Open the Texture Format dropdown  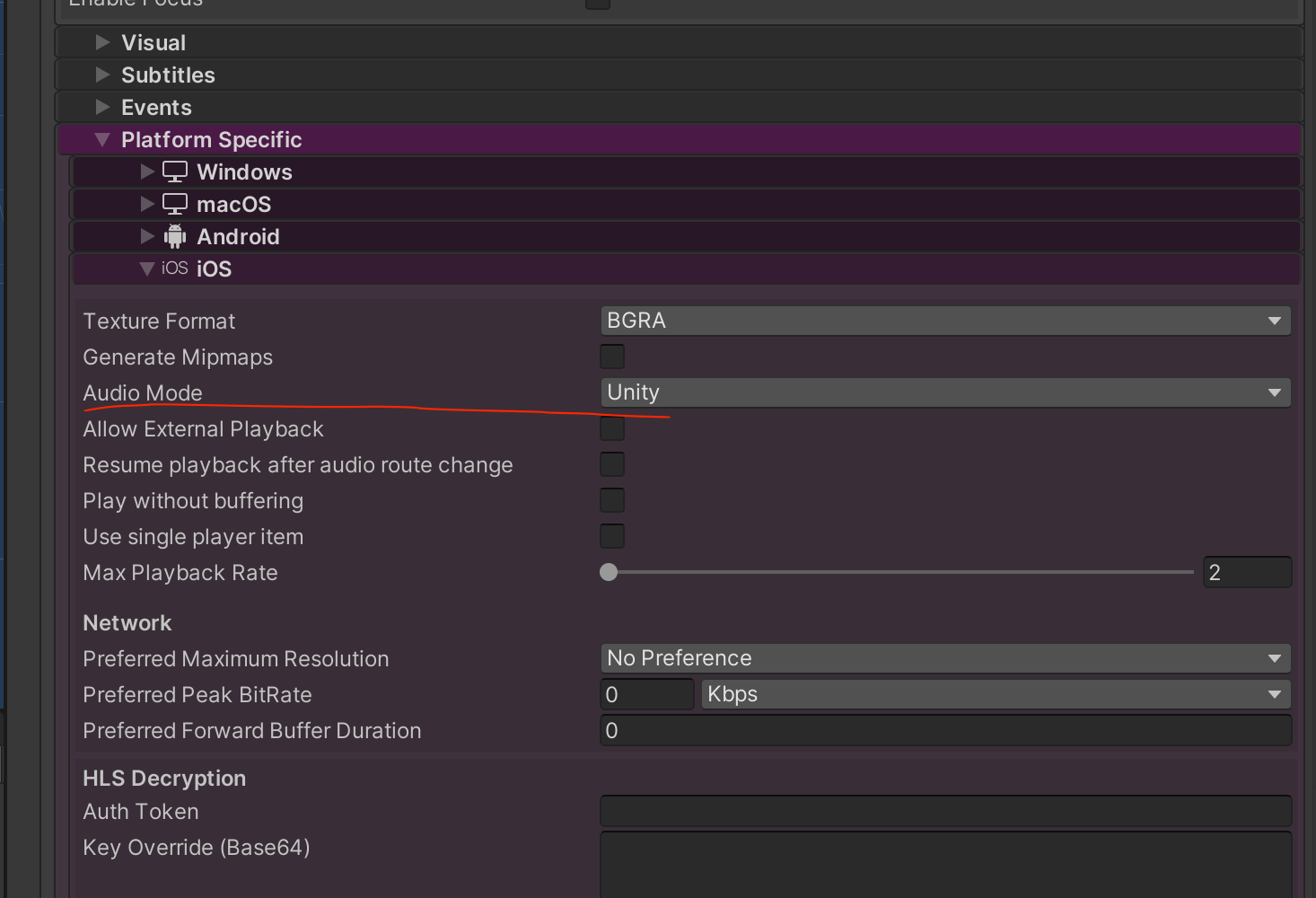tap(945, 321)
